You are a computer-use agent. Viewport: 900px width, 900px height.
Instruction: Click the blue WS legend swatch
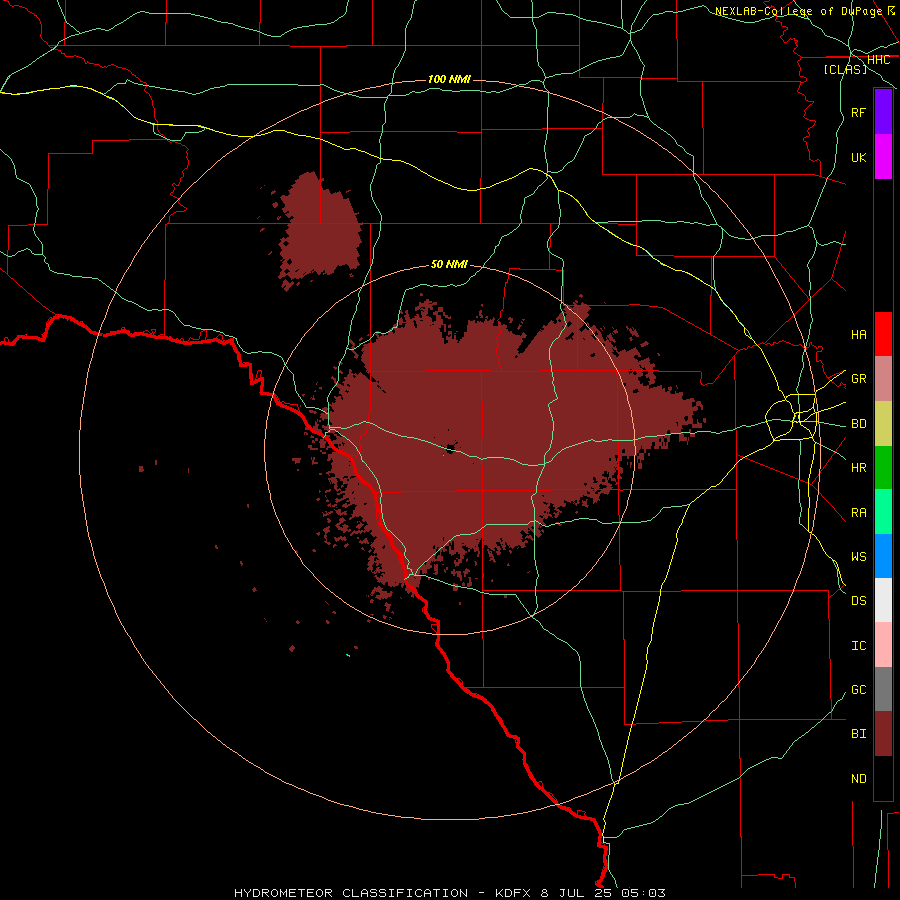(883, 556)
